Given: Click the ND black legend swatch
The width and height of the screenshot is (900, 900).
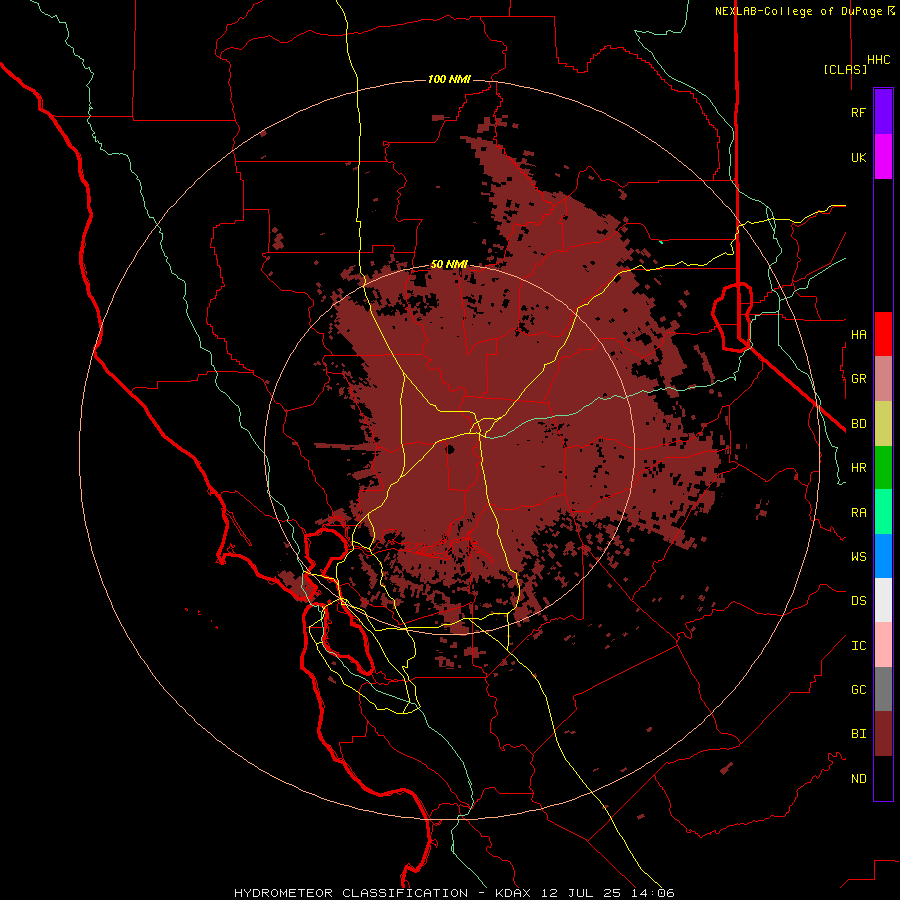Looking at the screenshot, I should pos(883,778).
